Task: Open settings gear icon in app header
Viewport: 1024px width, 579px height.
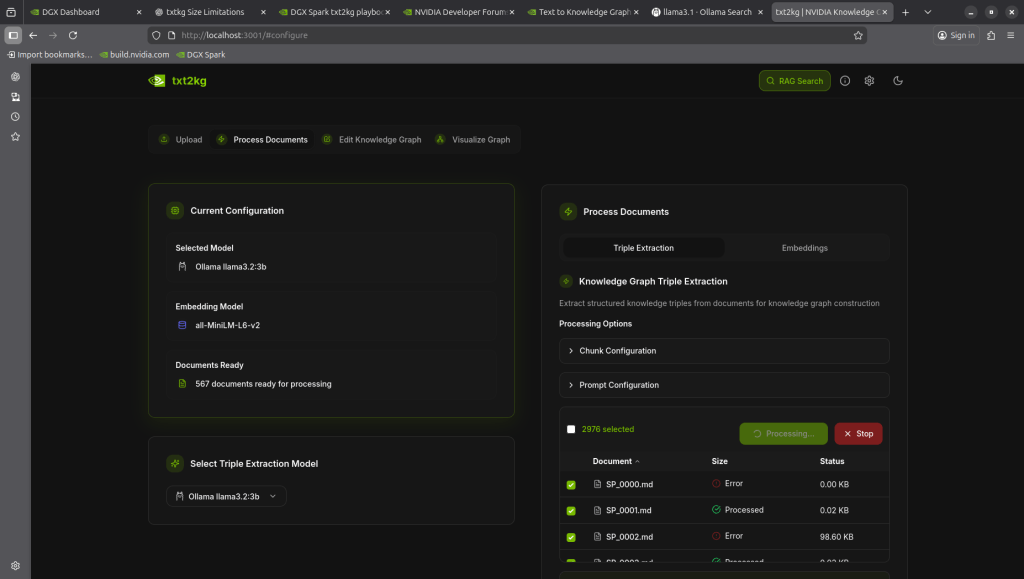Action: tap(870, 81)
